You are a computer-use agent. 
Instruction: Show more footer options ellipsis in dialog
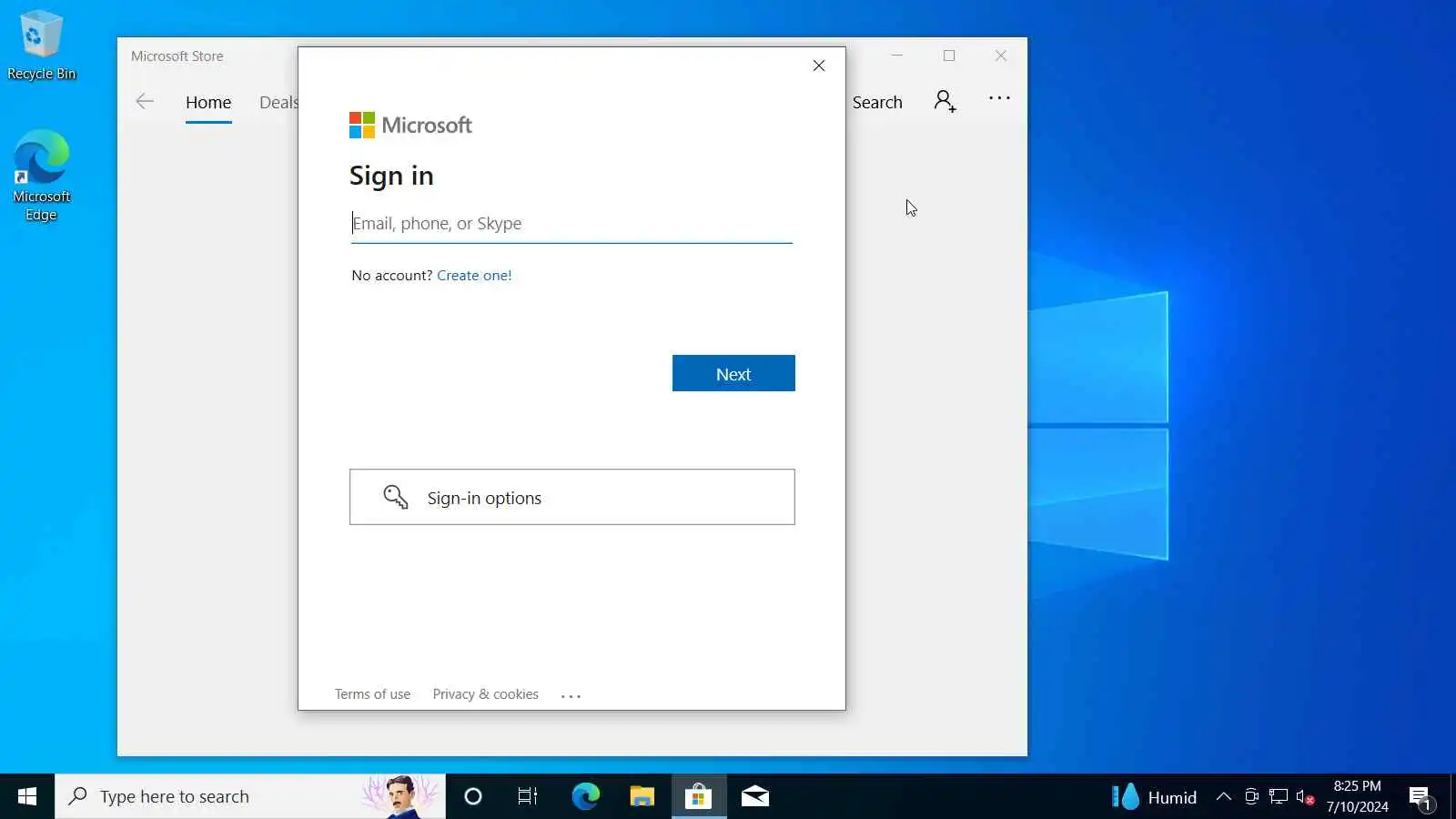[571, 695]
